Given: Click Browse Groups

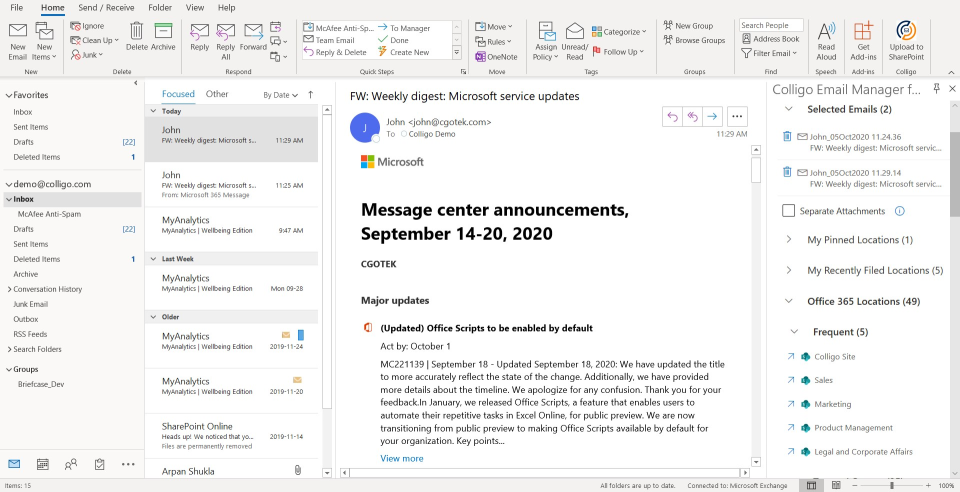Looking at the screenshot, I should point(694,40).
